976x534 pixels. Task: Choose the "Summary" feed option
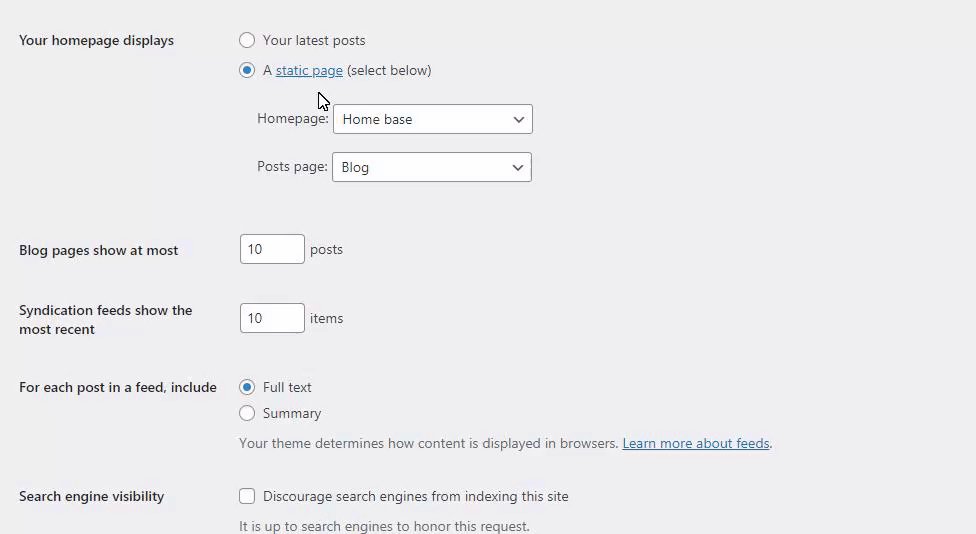pos(247,413)
